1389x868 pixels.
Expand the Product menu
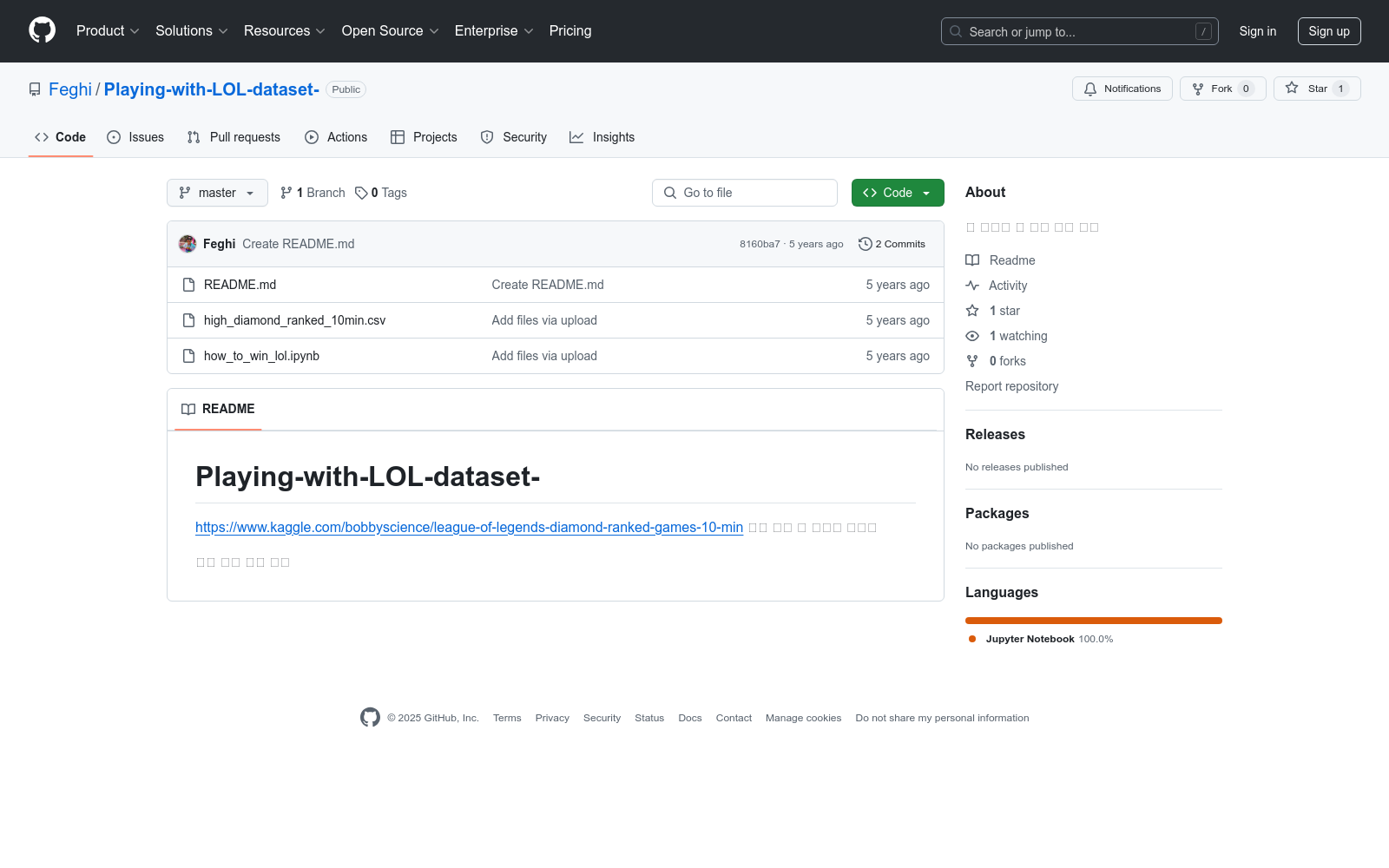pyautogui.click(x=108, y=30)
